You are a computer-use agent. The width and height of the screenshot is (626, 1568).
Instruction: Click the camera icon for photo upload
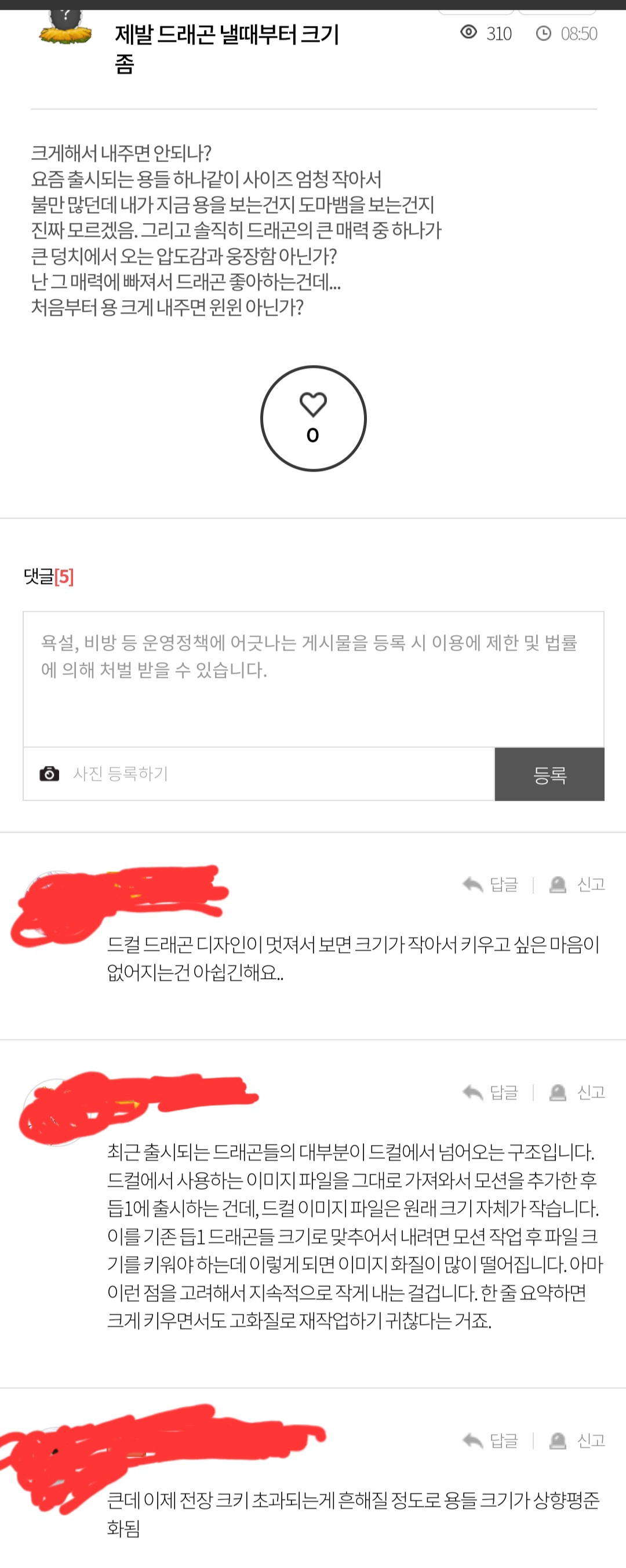[49, 774]
